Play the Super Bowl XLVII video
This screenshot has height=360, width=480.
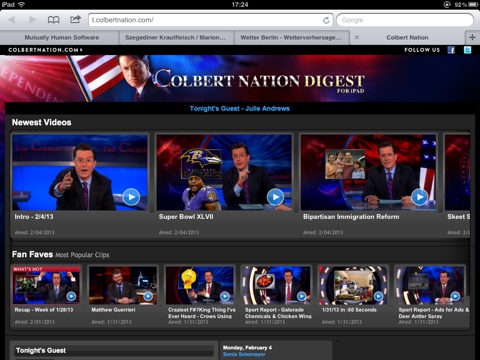(275, 197)
